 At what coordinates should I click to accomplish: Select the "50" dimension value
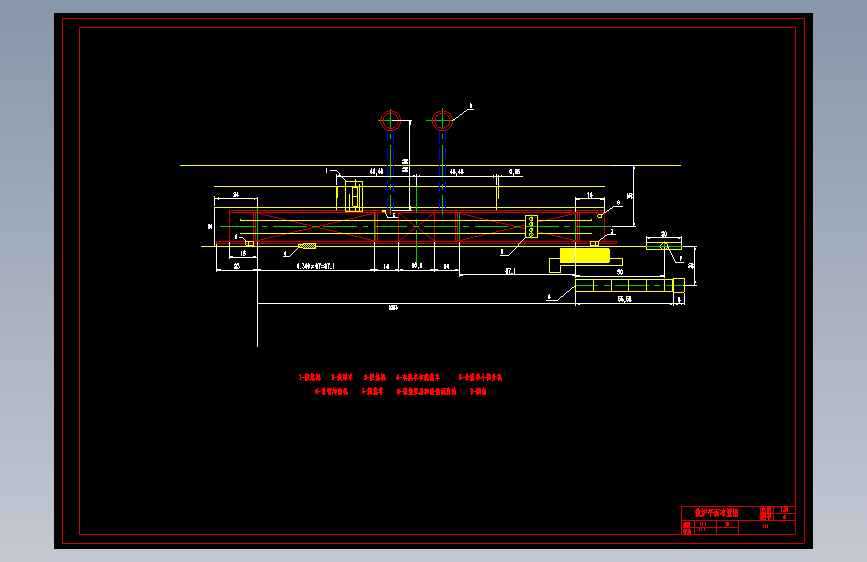[620, 272]
